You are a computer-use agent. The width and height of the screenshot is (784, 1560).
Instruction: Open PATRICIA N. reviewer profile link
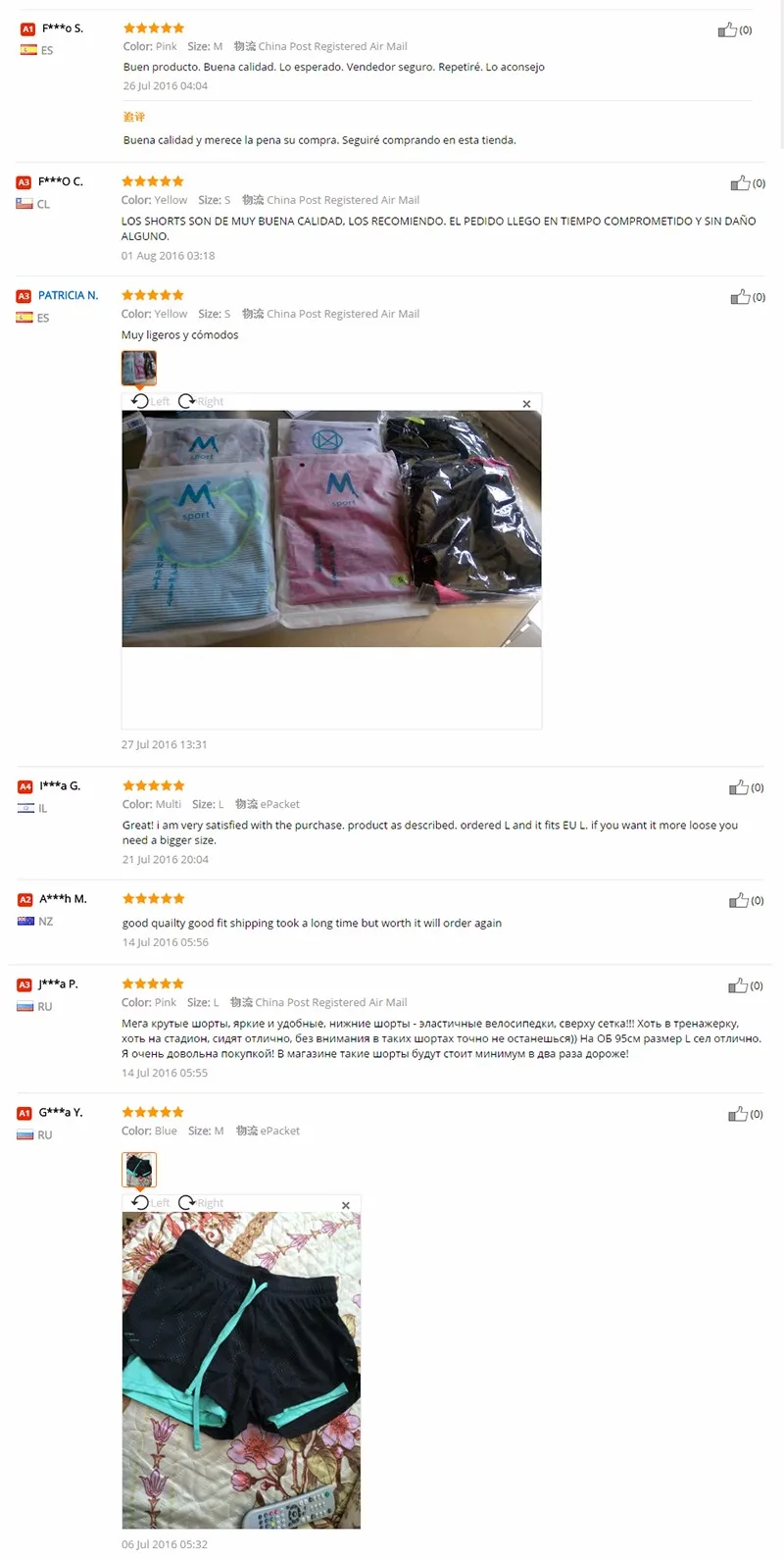[69, 295]
